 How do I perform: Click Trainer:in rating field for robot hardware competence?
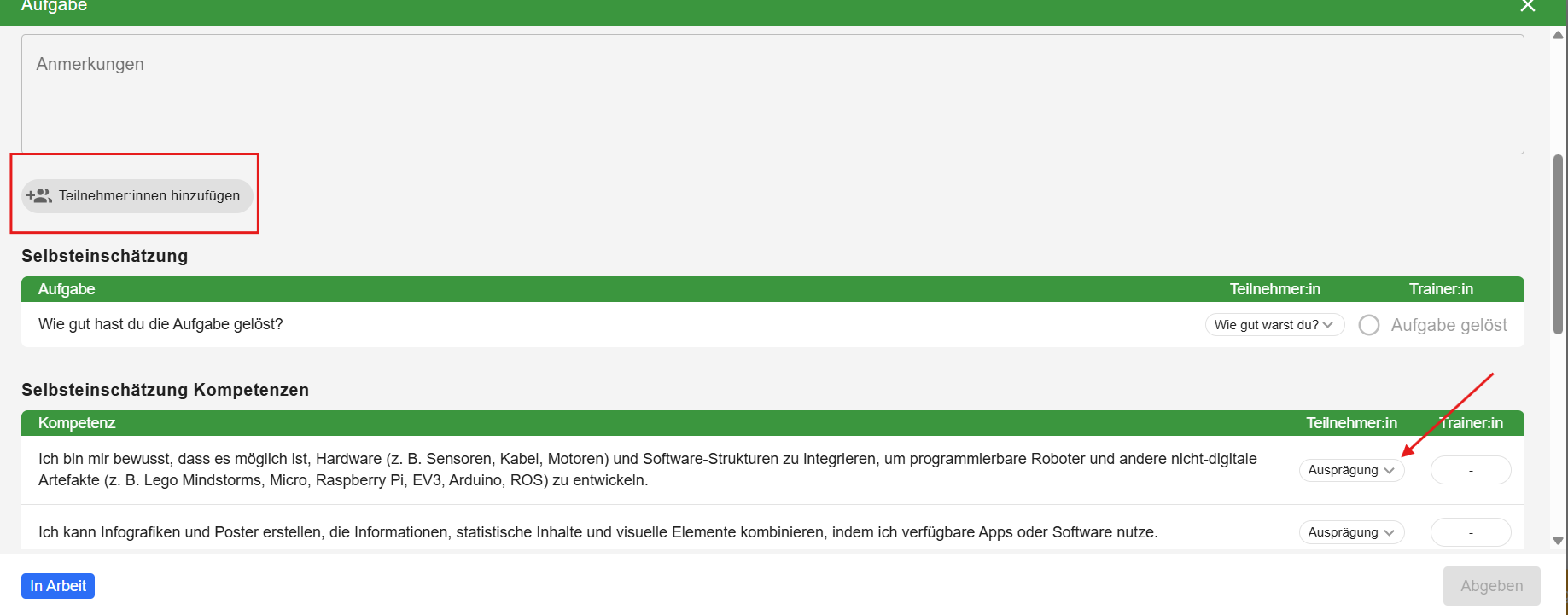coord(1470,470)
